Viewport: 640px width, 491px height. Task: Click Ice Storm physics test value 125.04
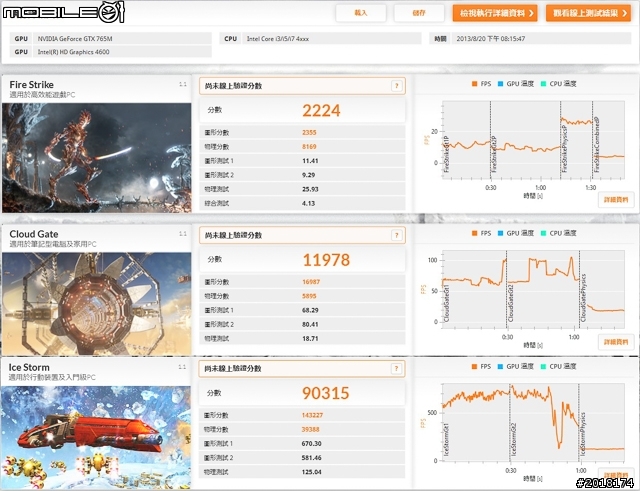click(x=311, y=472)
